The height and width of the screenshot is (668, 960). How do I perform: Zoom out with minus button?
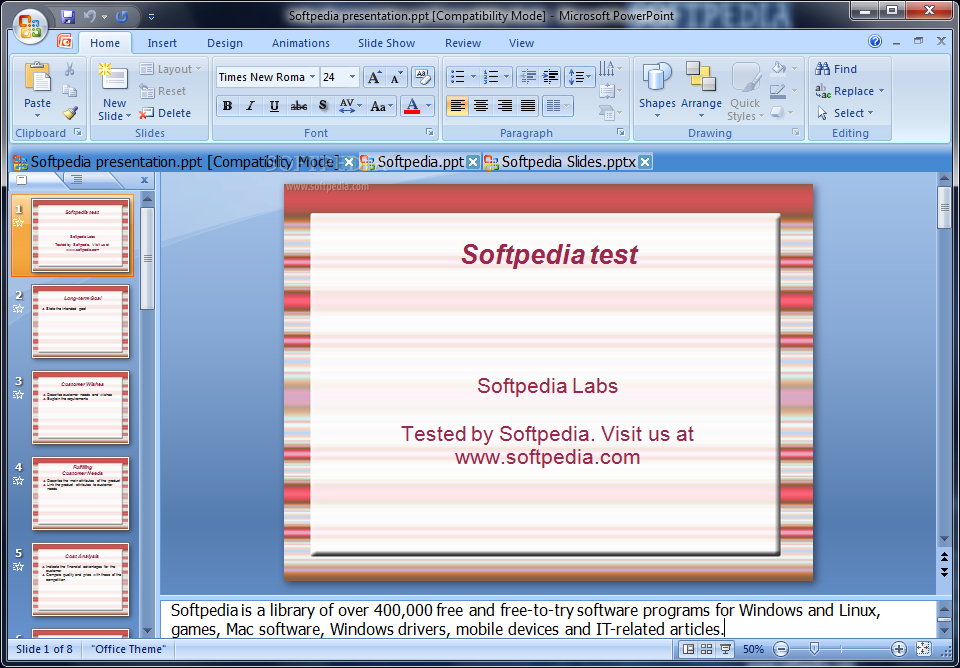[x=781, y=649]
